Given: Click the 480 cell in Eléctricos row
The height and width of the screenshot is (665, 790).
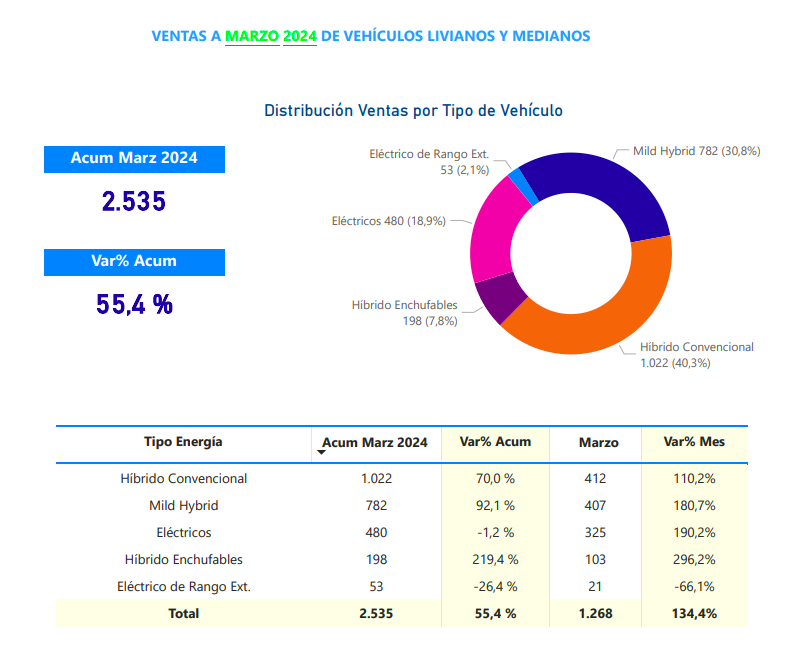Looking at the screenshot, I should [376, 533].
